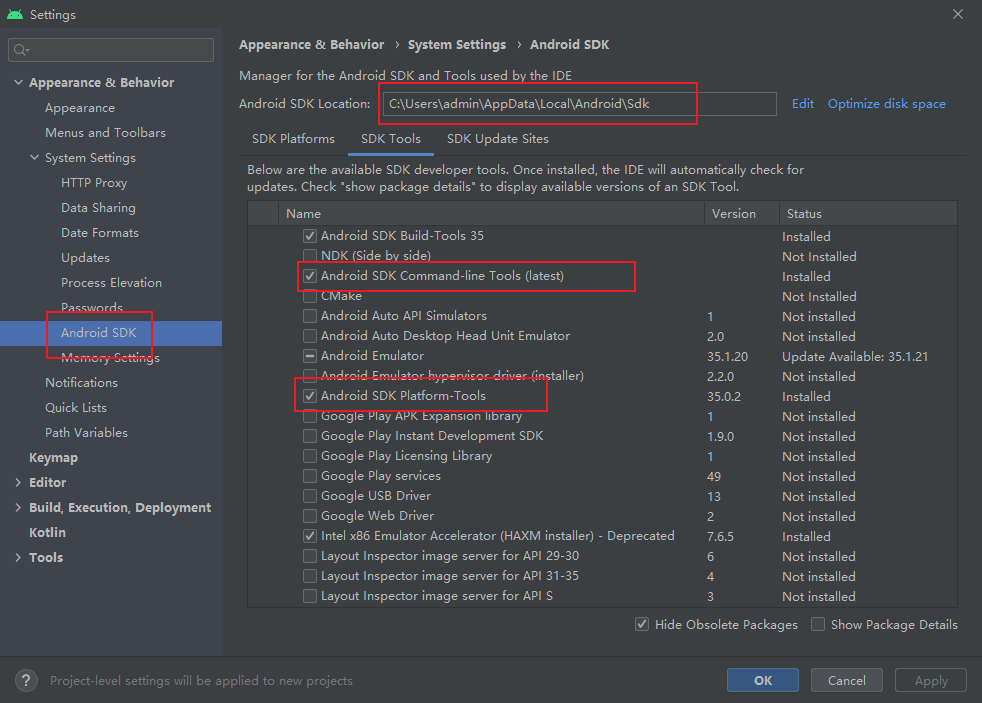Viewport: 982px width, 703px height.
Task: Select Layout Inspector image server API 29-30 row
Action: 602,556
